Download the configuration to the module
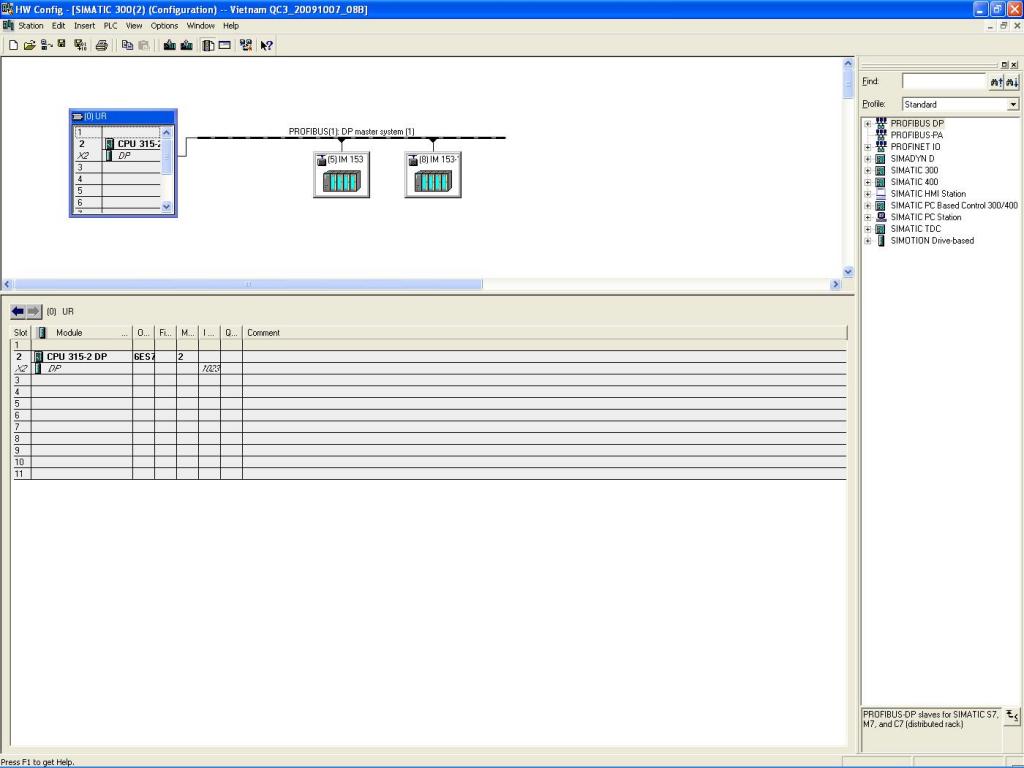The width and height of the screenshot is (1024, 768). [170, 45]
